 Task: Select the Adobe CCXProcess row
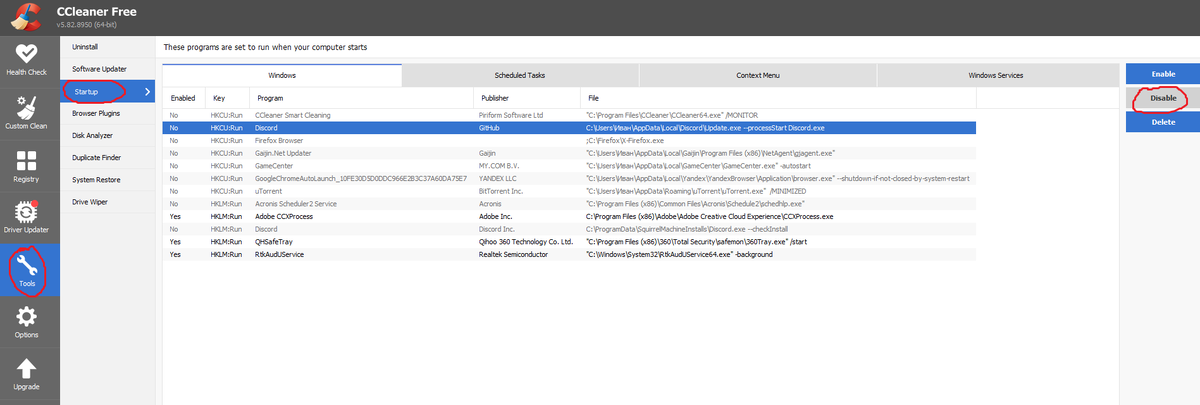pyautogui.click(x=569, y=216)
